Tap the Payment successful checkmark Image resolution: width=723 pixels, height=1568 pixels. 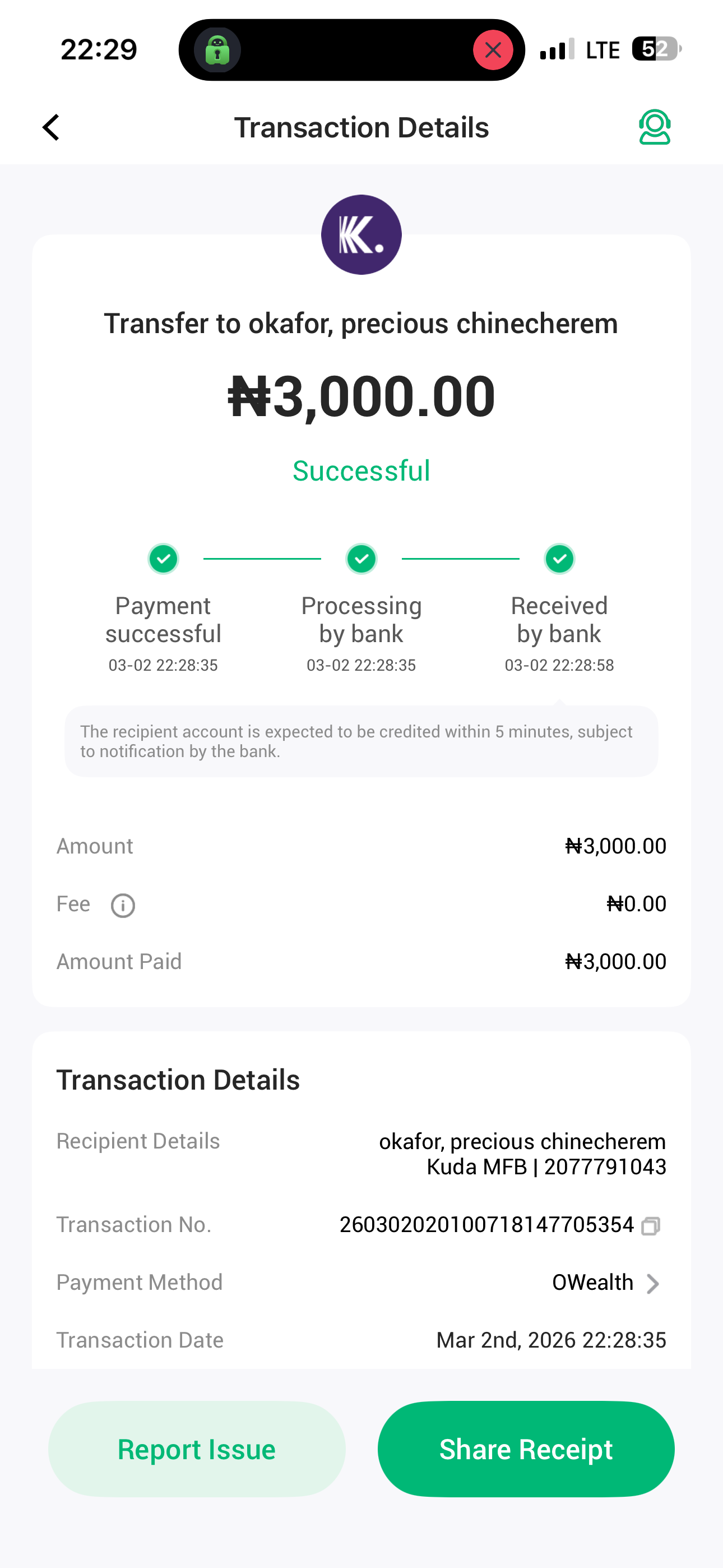click(163, 559)
